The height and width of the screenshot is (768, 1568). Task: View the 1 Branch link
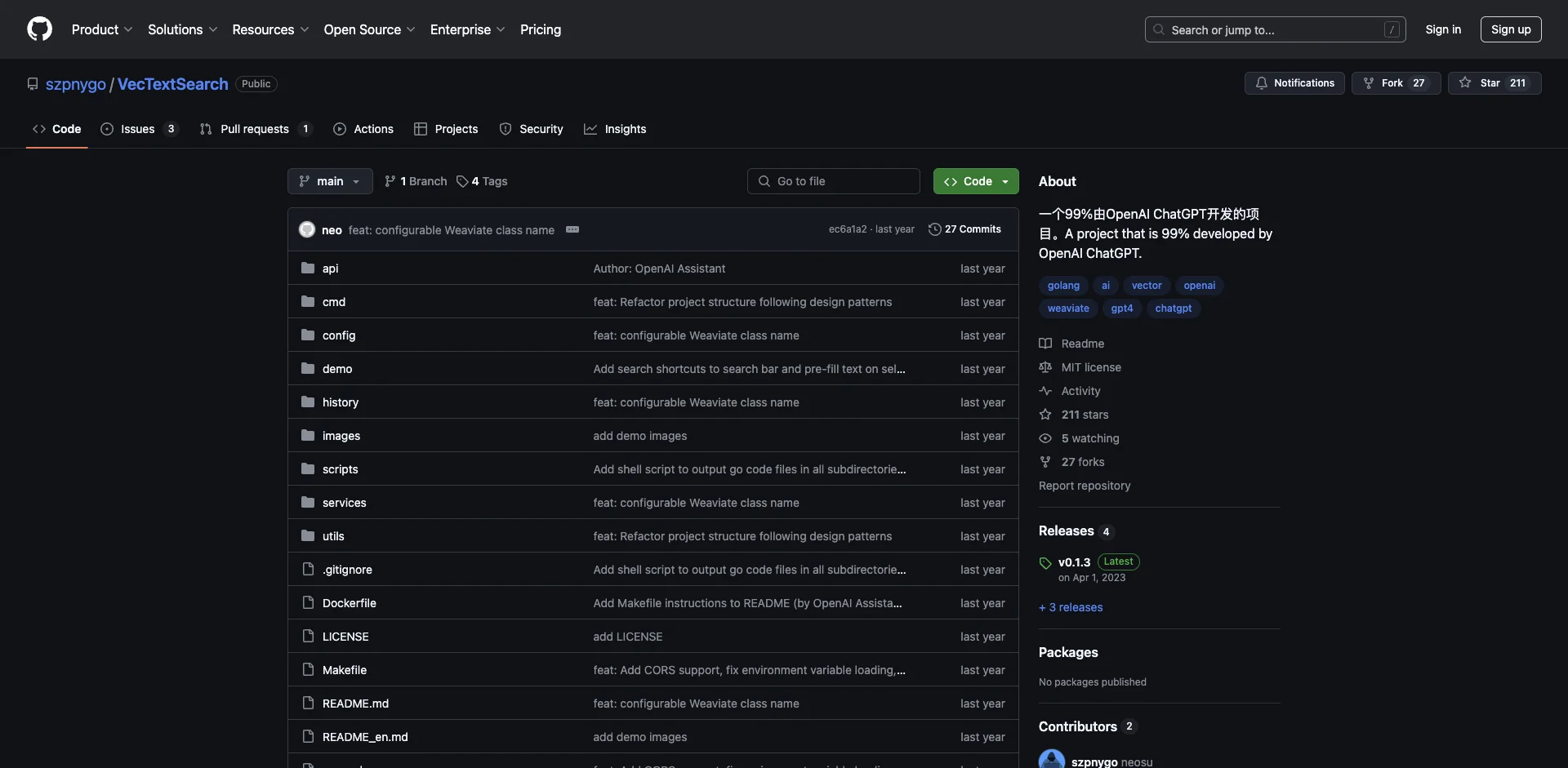(x=416, y=181)
